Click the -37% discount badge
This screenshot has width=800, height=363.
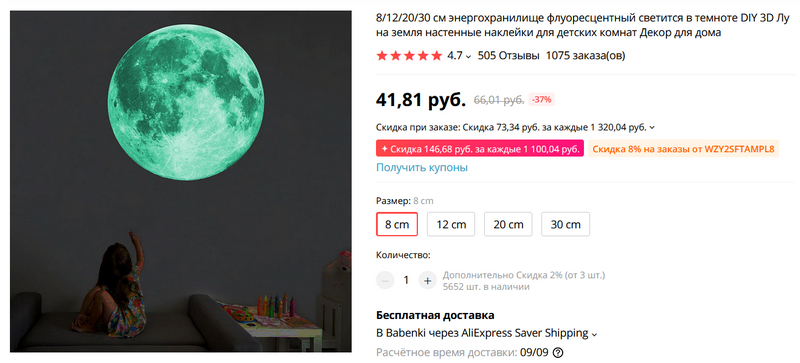click(x=541, y=100)
